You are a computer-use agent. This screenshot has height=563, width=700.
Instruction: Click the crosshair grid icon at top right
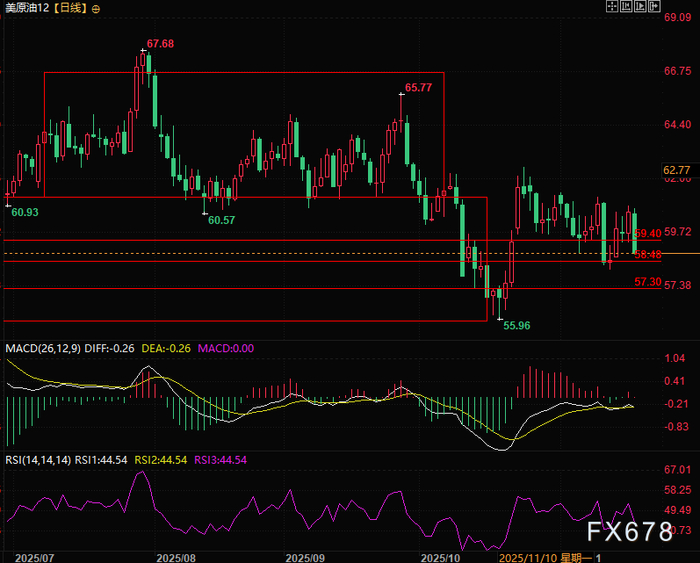(x=612, y=6)
